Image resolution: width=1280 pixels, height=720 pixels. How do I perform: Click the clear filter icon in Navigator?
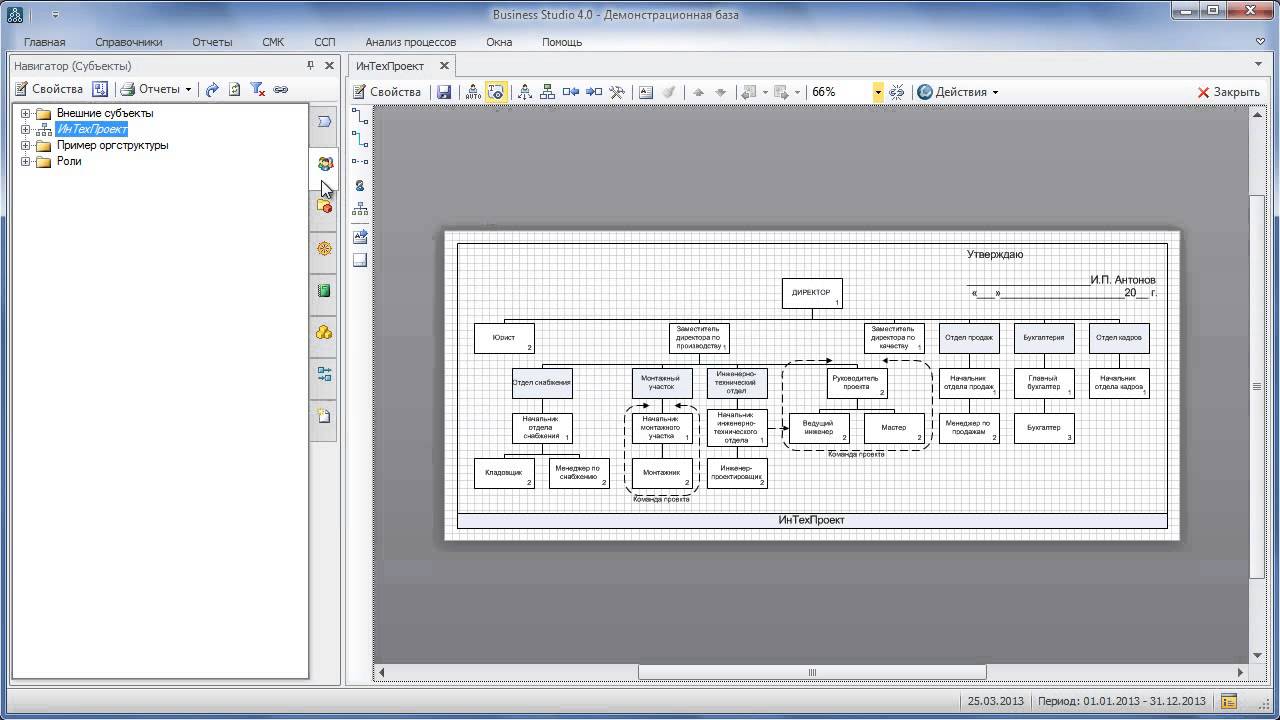[x=257, y=89]
